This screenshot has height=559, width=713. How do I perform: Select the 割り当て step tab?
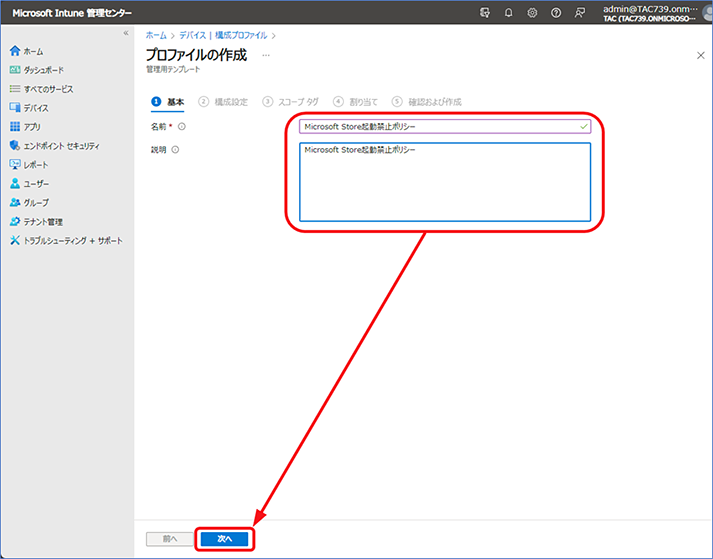(355, 102)
